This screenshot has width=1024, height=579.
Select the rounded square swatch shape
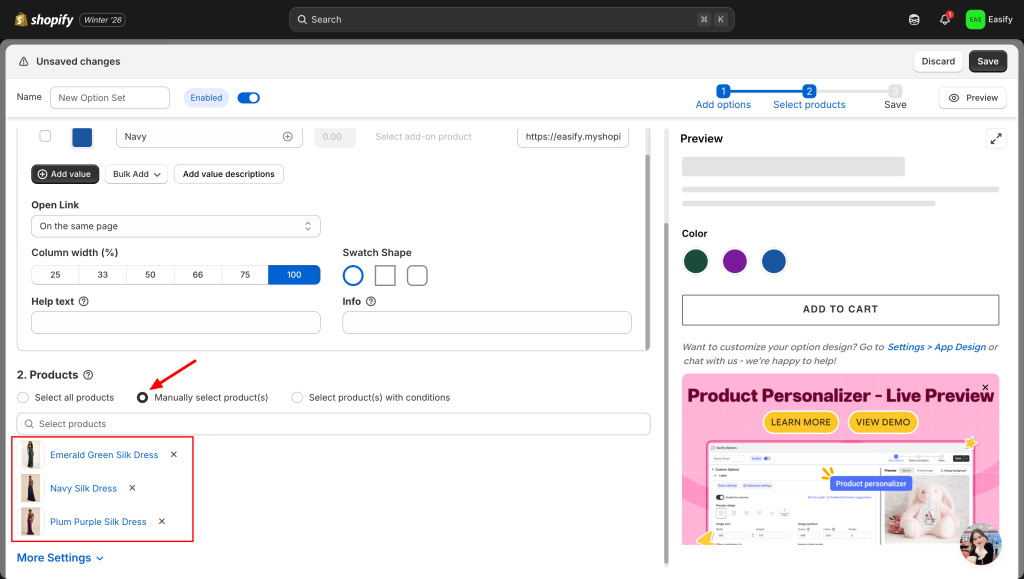417,275
